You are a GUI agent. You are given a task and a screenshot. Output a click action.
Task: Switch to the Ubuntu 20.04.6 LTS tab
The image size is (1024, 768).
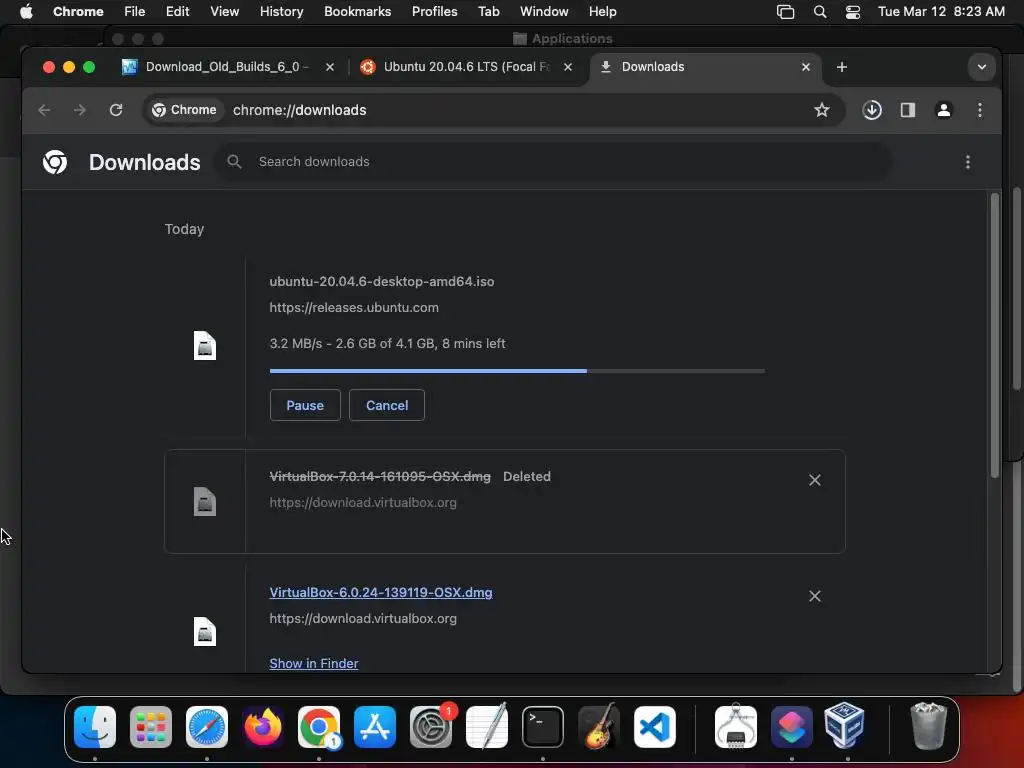click(466, 67)
